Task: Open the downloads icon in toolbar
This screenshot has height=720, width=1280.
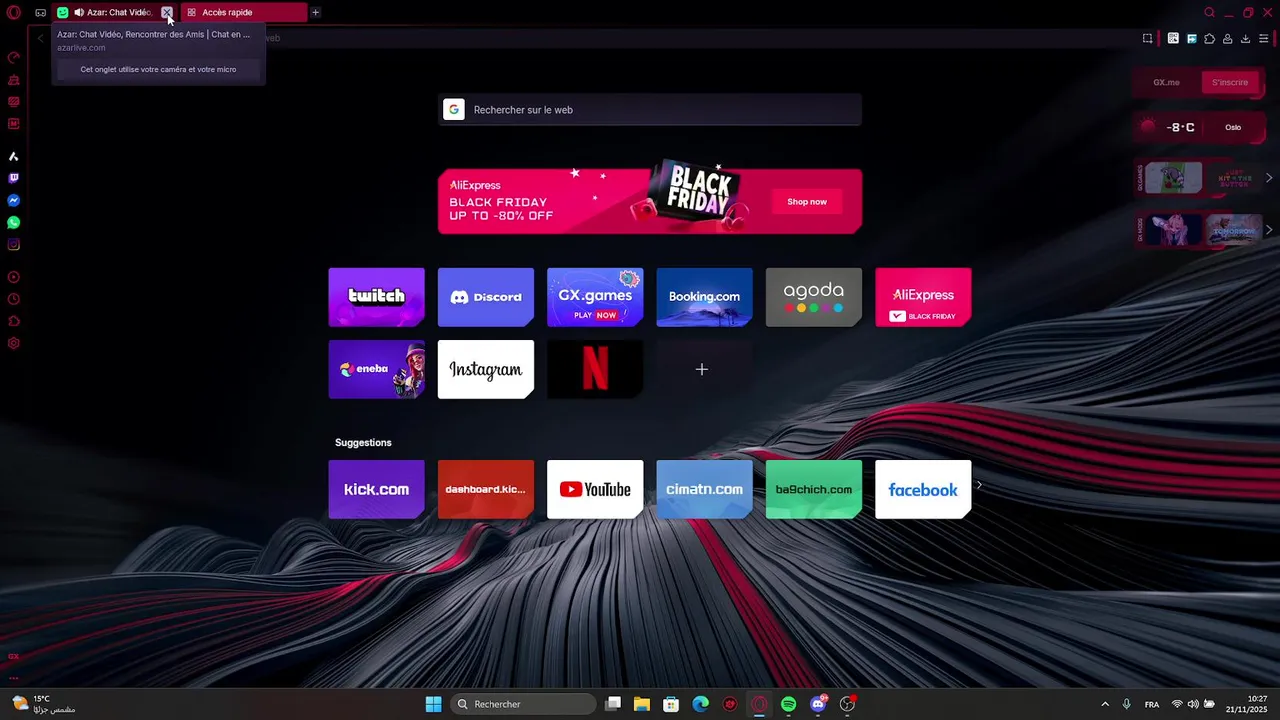Action: coord(1245,39)
